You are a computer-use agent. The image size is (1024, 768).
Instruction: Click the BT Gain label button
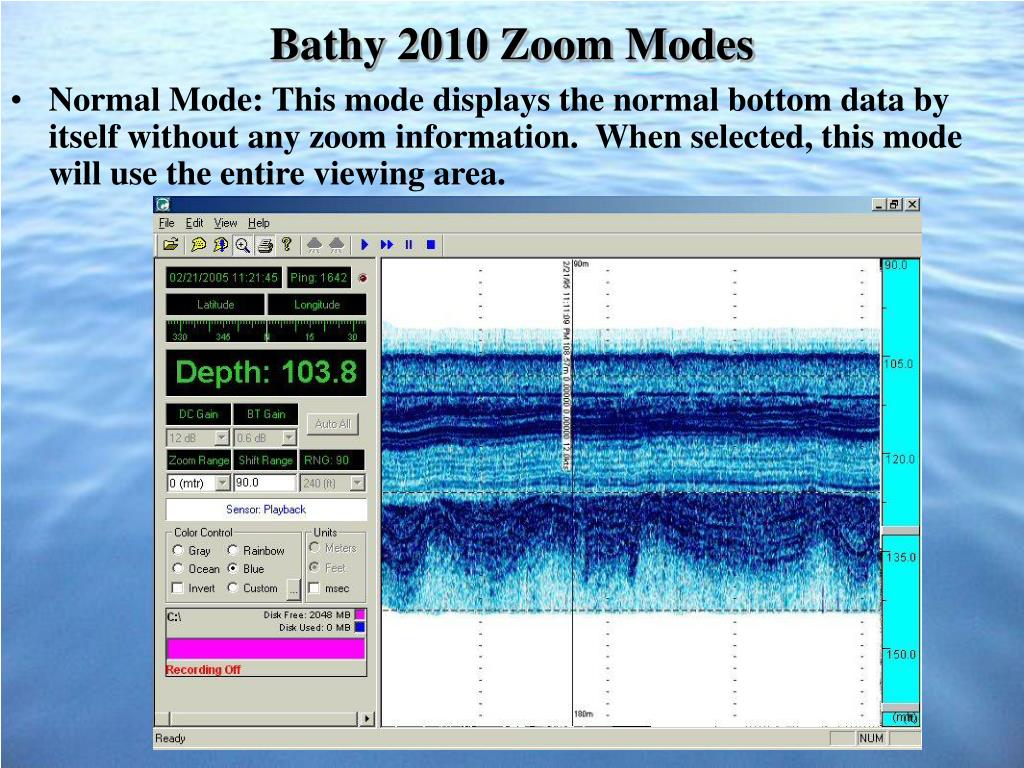pyautogui.click(x=266, y=414)
